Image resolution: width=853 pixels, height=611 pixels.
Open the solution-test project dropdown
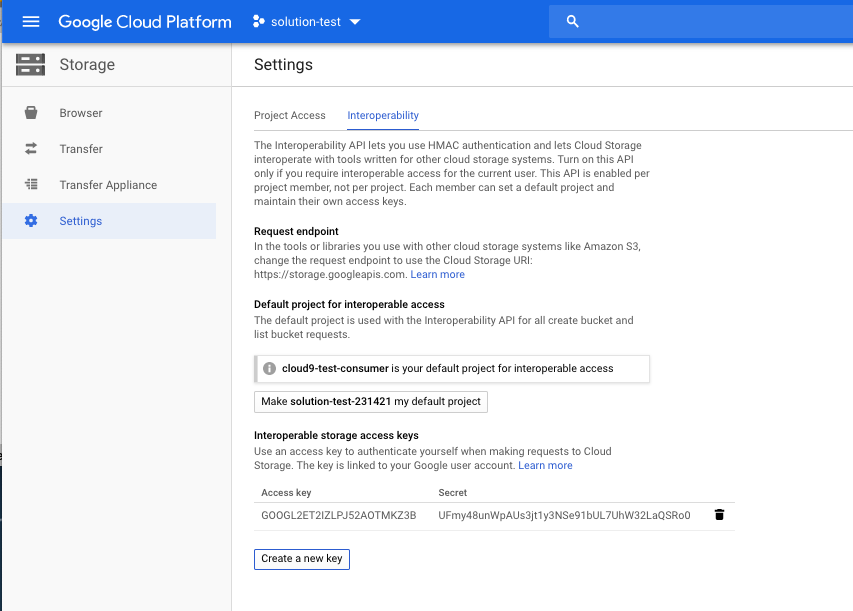click(306, 22)
